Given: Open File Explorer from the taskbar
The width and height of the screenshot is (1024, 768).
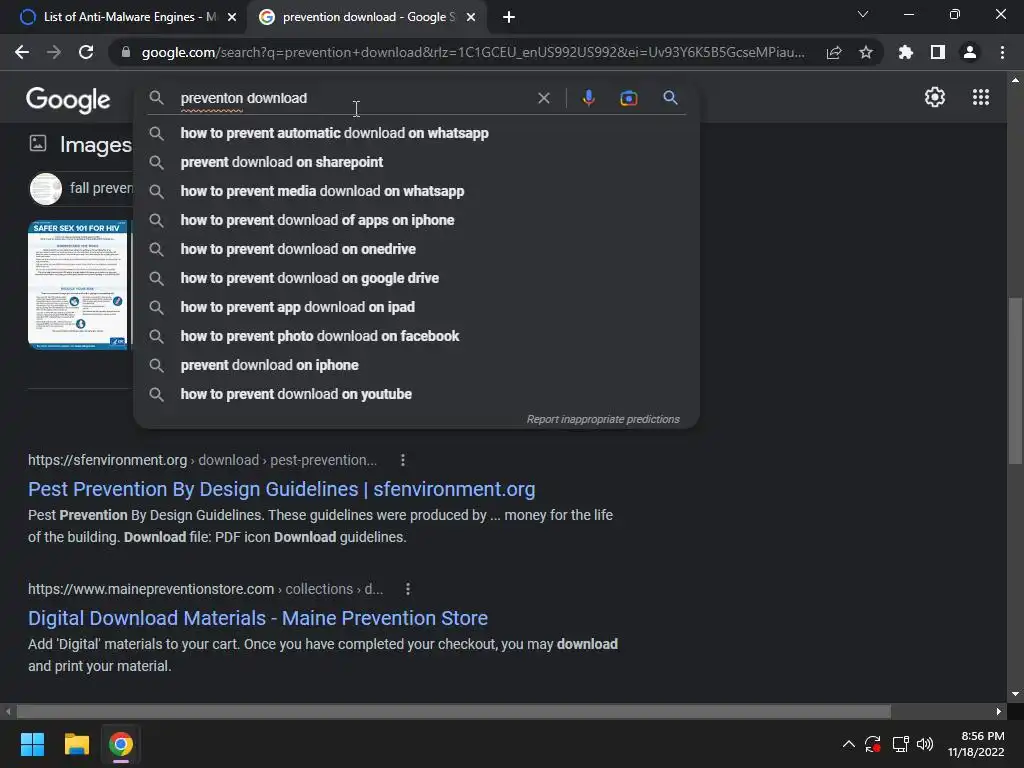Looking at the screenshot, I should [x=76, y=744].
